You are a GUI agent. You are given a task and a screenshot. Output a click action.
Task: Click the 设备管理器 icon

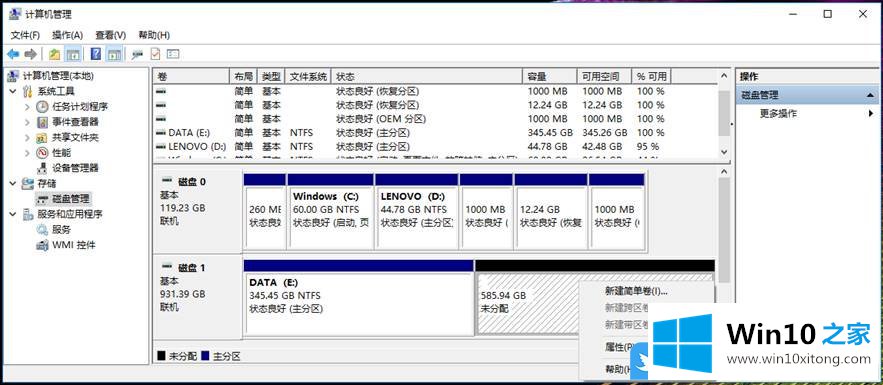(42, 168)
